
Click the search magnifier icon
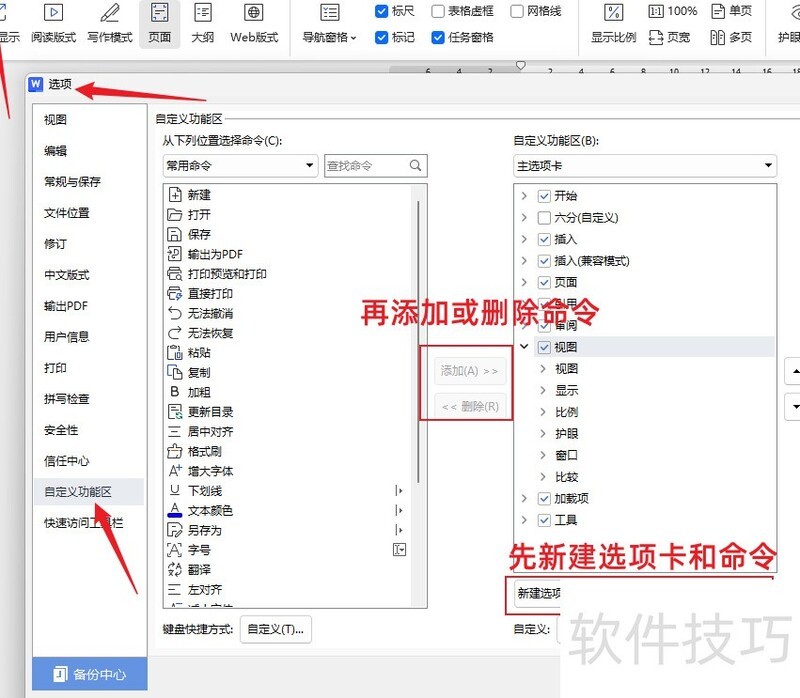(415, 165)
